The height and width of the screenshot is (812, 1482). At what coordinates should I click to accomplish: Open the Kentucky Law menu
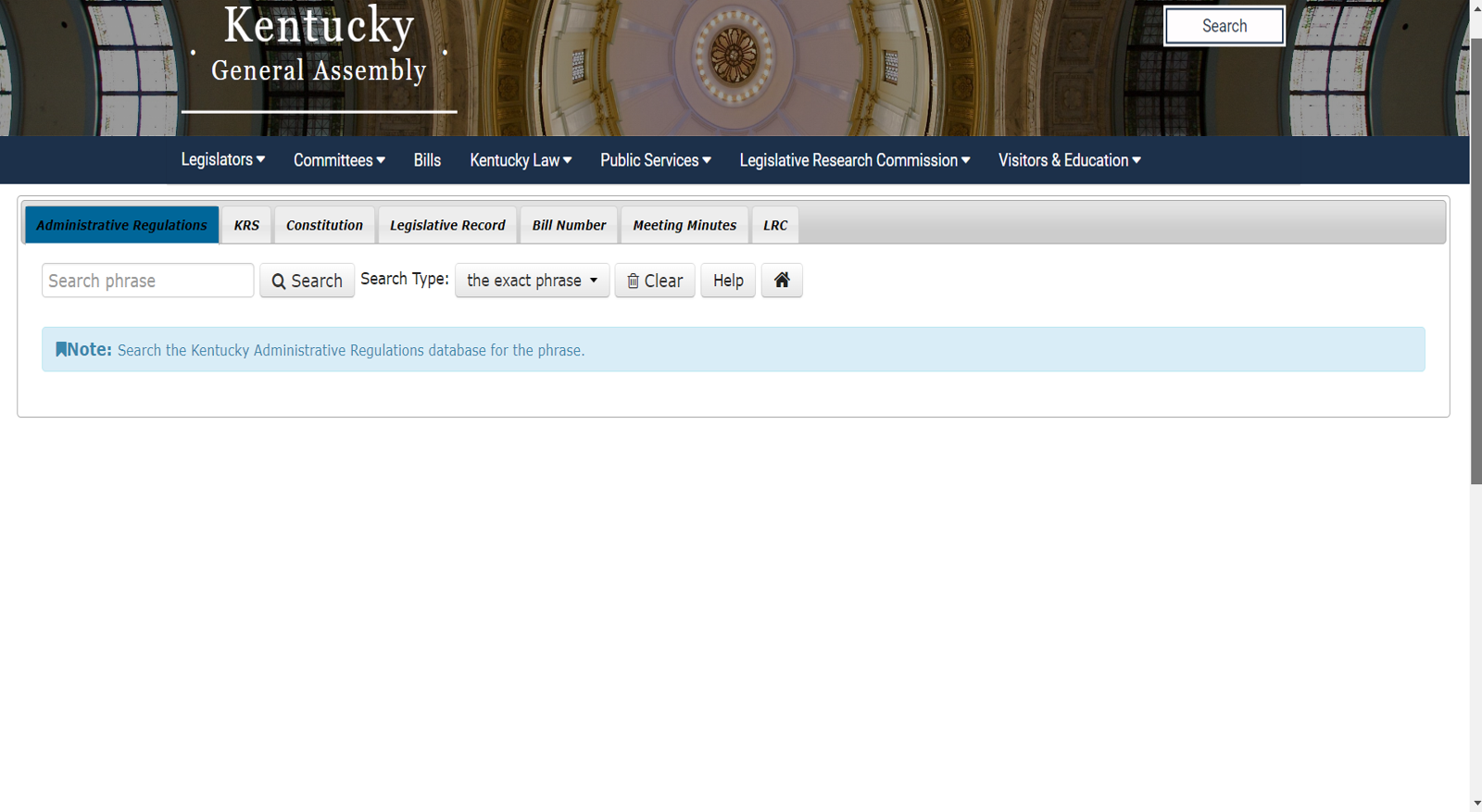pos(521,160)
